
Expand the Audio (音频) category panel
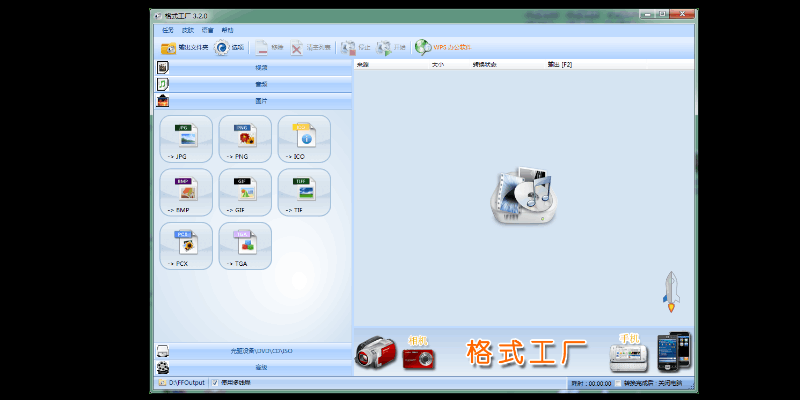coord(260,84)
